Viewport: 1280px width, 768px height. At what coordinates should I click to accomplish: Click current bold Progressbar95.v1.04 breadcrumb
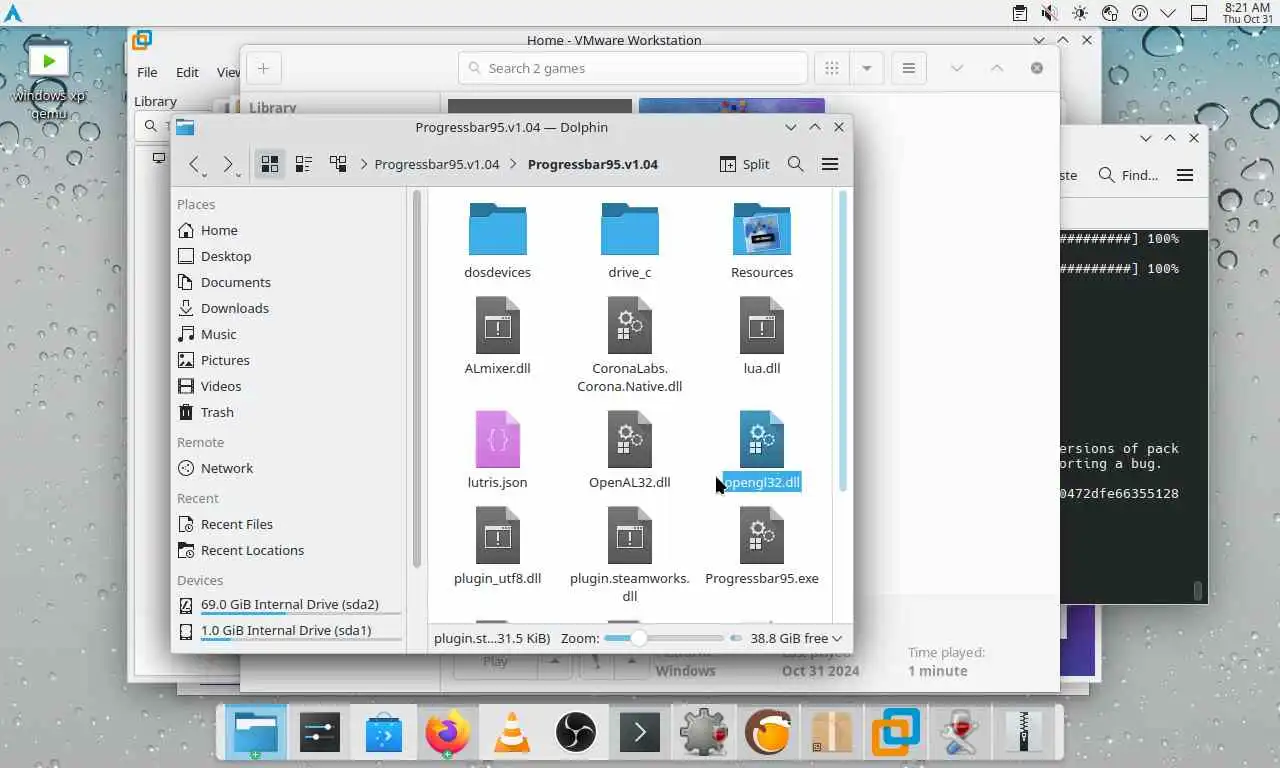[593, 164]
